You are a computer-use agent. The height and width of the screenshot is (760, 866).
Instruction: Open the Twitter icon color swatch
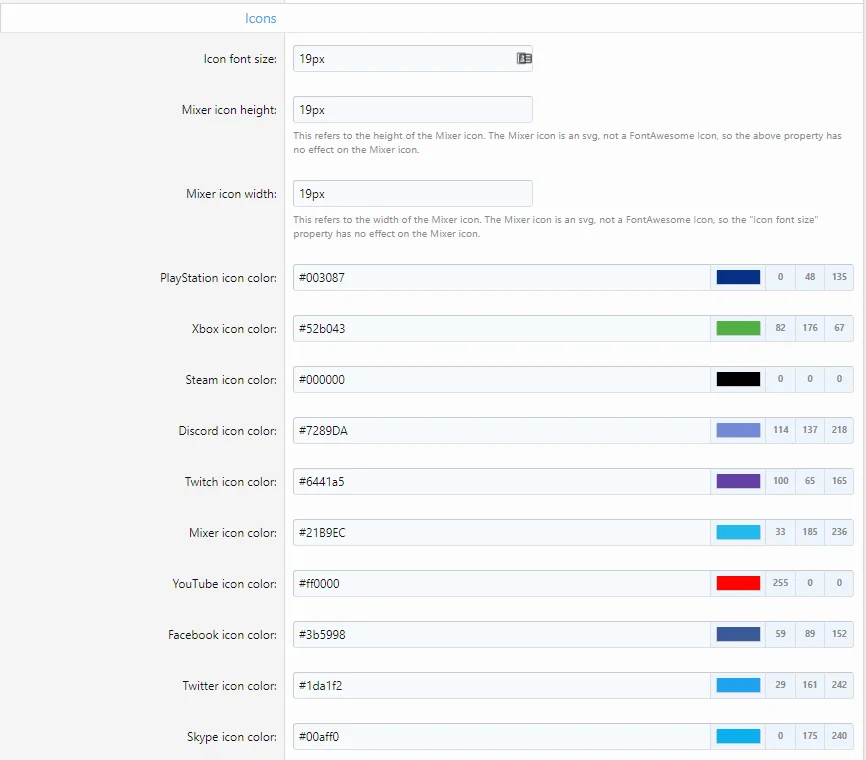point(738,686)
